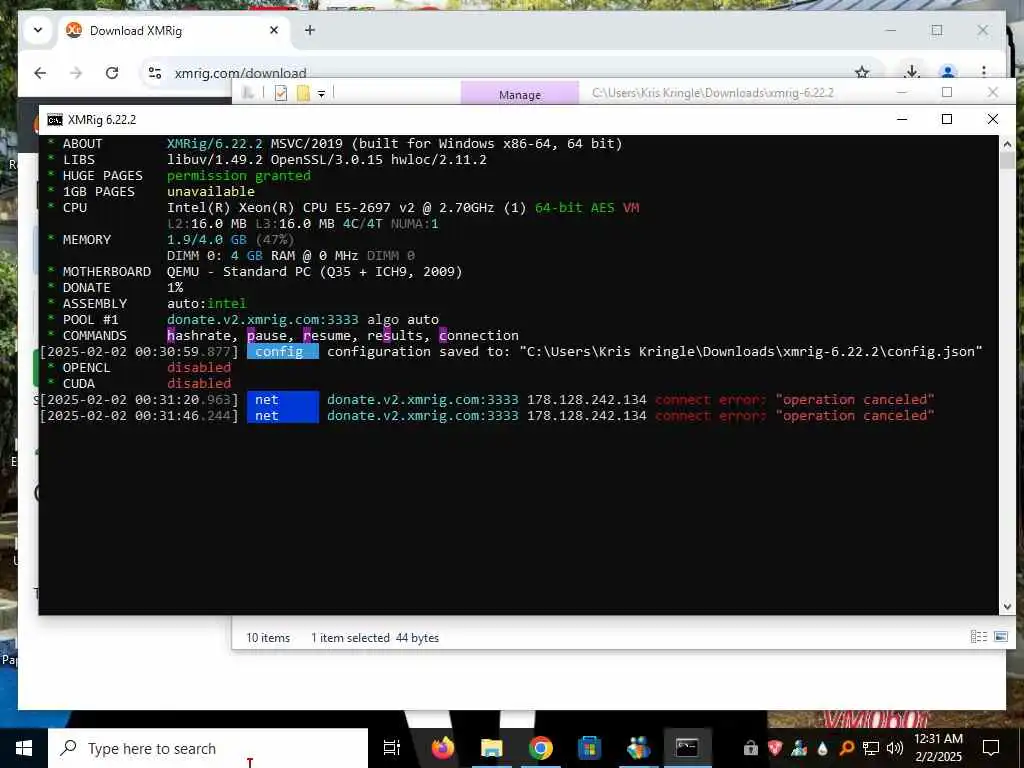The width and height of the screenshot is (1024, 768).
Task: Click the File Explorer Properties quick access icon
Action: (x=281, y=93)
